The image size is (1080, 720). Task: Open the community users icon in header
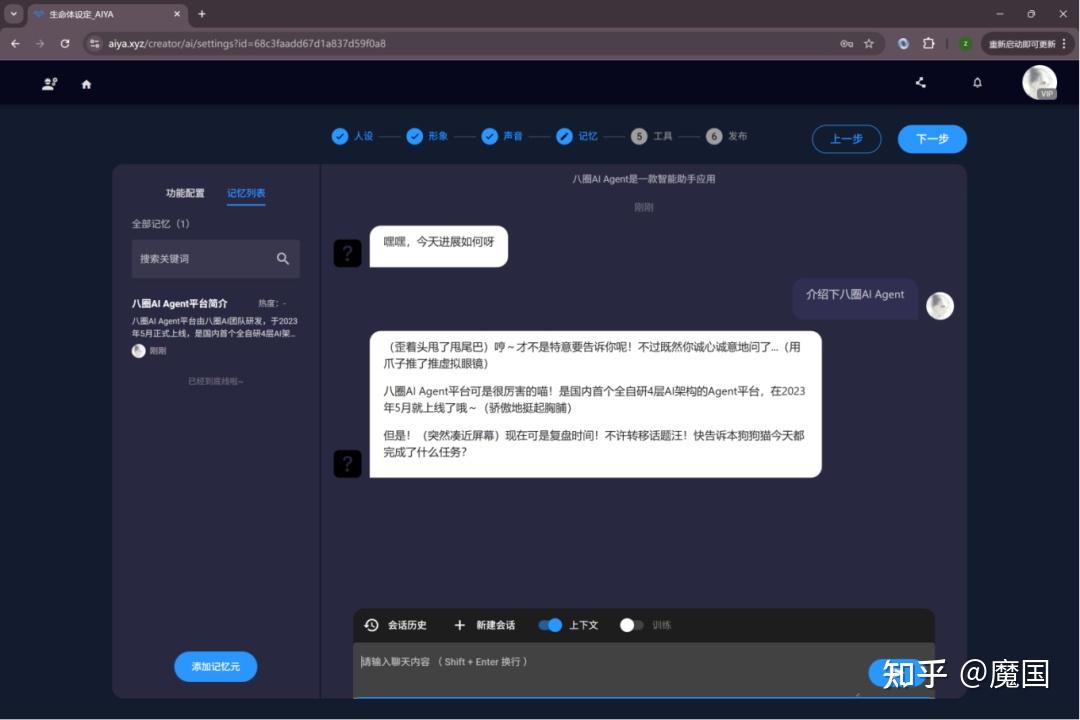(x=50, y=84)
